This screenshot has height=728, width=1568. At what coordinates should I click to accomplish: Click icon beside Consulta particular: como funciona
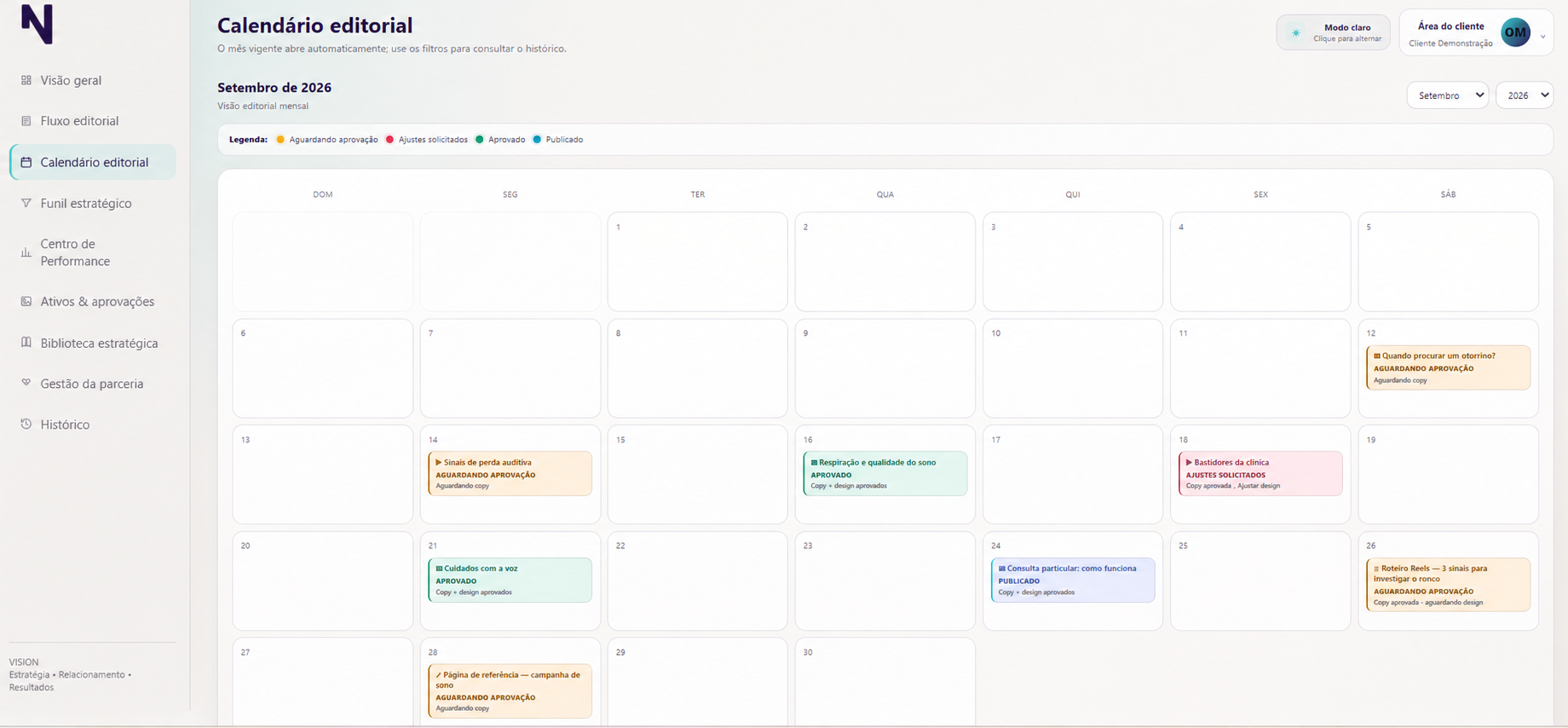coord(1001,569)
